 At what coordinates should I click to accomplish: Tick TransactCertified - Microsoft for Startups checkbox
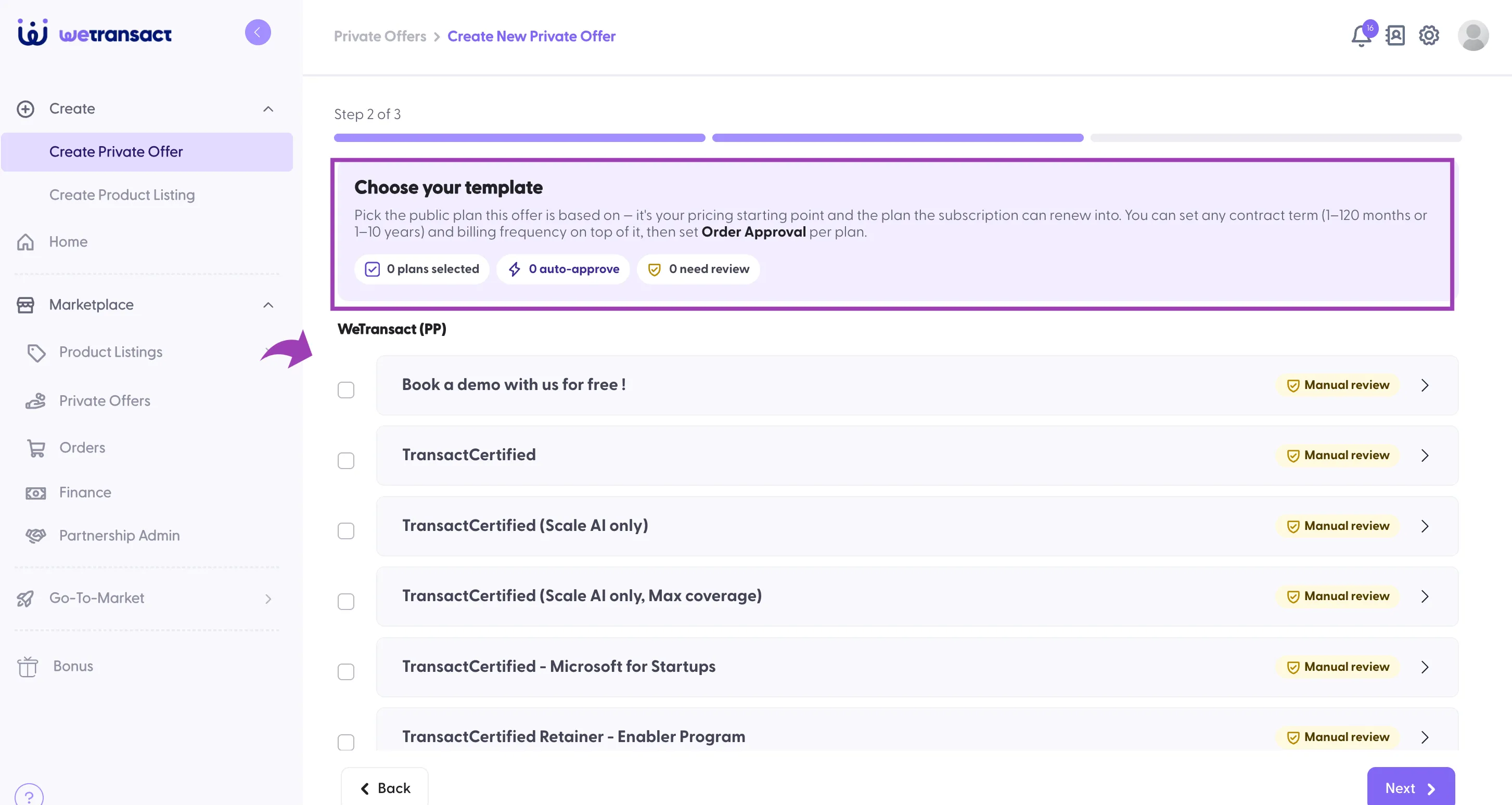coord(345,671)
